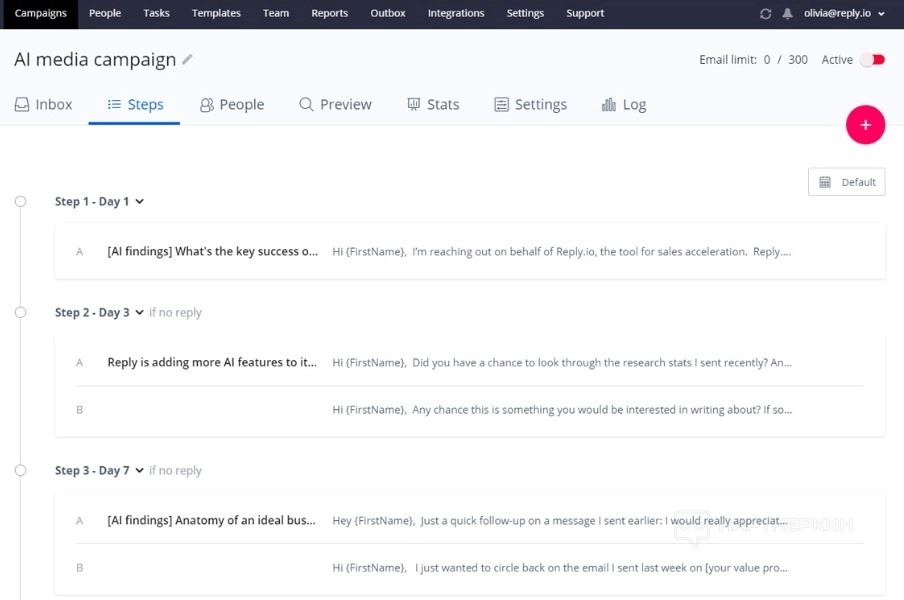This screenshot has height=600, width=904.
Task: Click the Default schedule button
Action: pyautogui.click(x=846, y=182)
